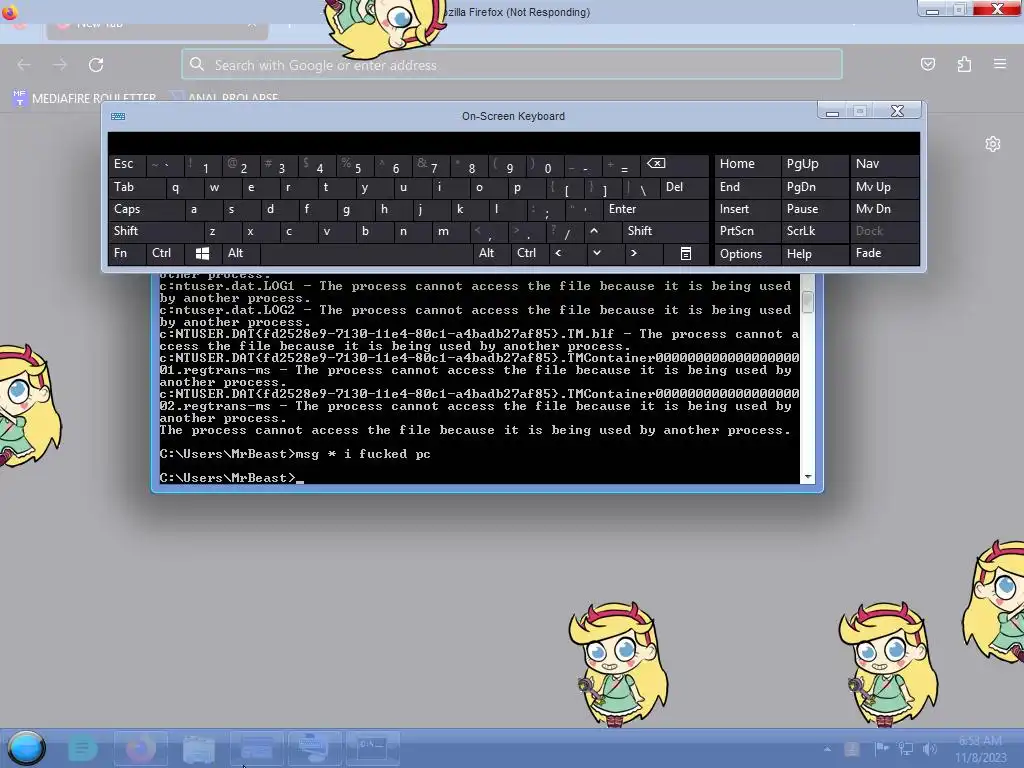Screen dimensions: 1024x768
Task: Open the Firefox hamburger application menu
Action: click(x=1000, y=64)
